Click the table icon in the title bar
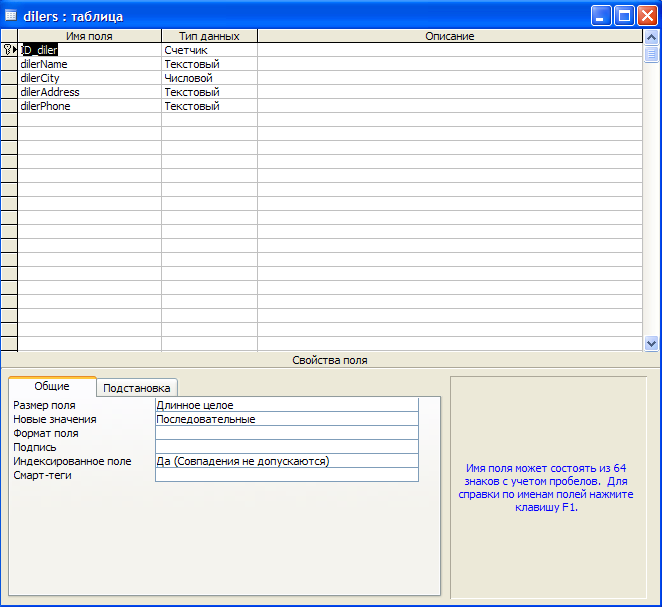This screenshot has height=607, width=662. click(11, 16)
